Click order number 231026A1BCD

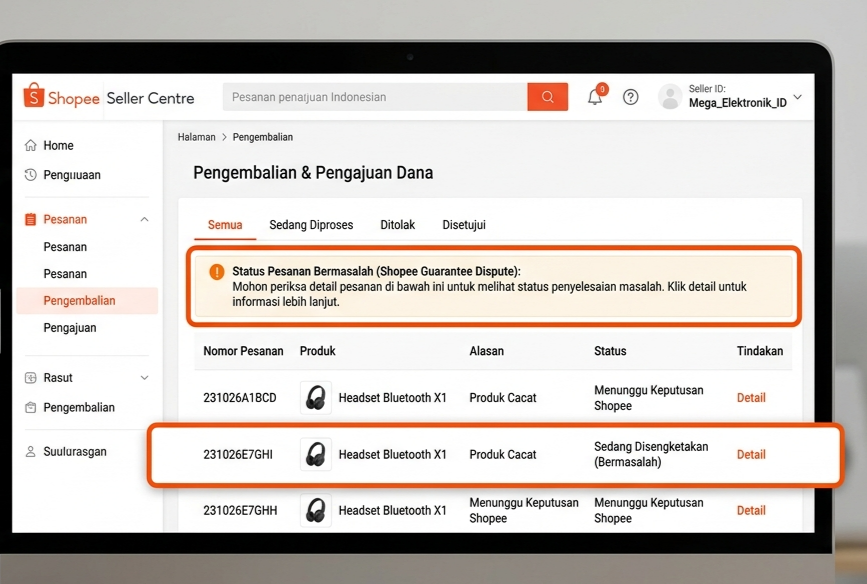(240, 398)
